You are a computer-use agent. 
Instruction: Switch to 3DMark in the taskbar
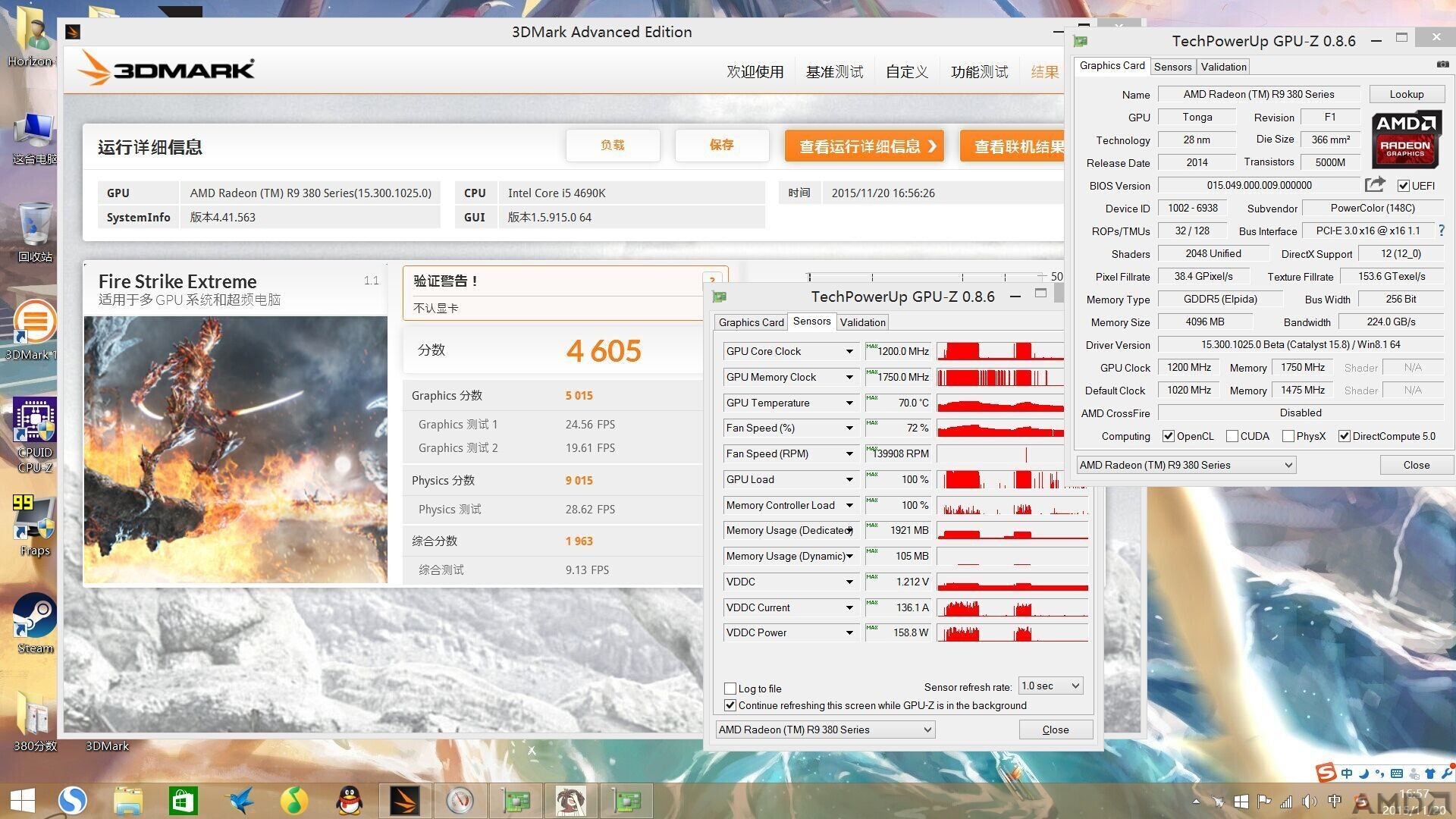[404, 801]
